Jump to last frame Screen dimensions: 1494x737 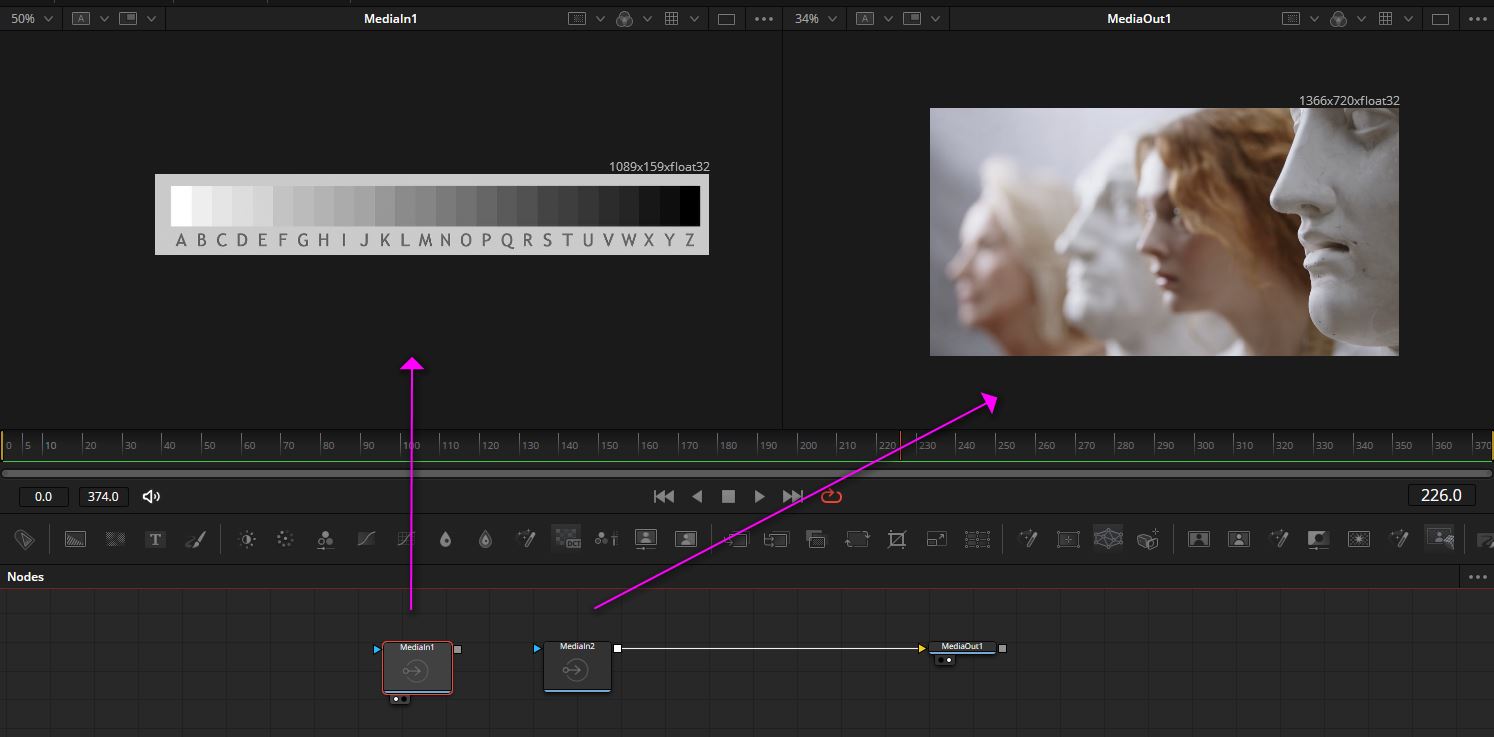tap(793, 496)
